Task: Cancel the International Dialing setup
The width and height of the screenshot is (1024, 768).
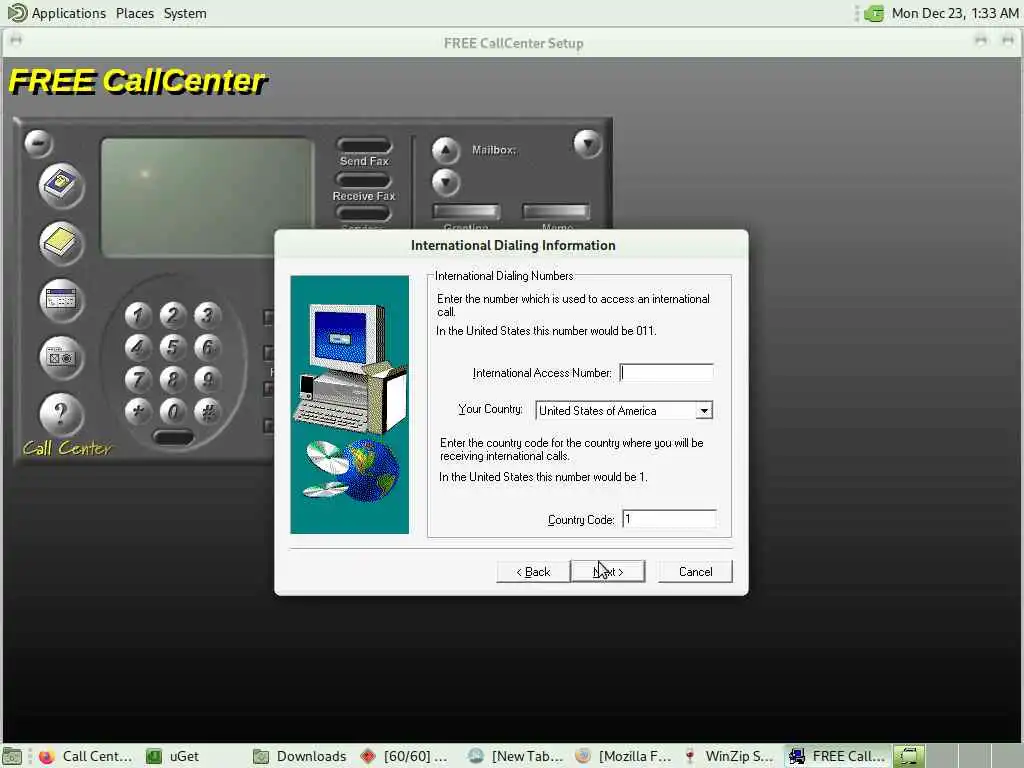Action: pyautogui.click(x=696, y=571)
